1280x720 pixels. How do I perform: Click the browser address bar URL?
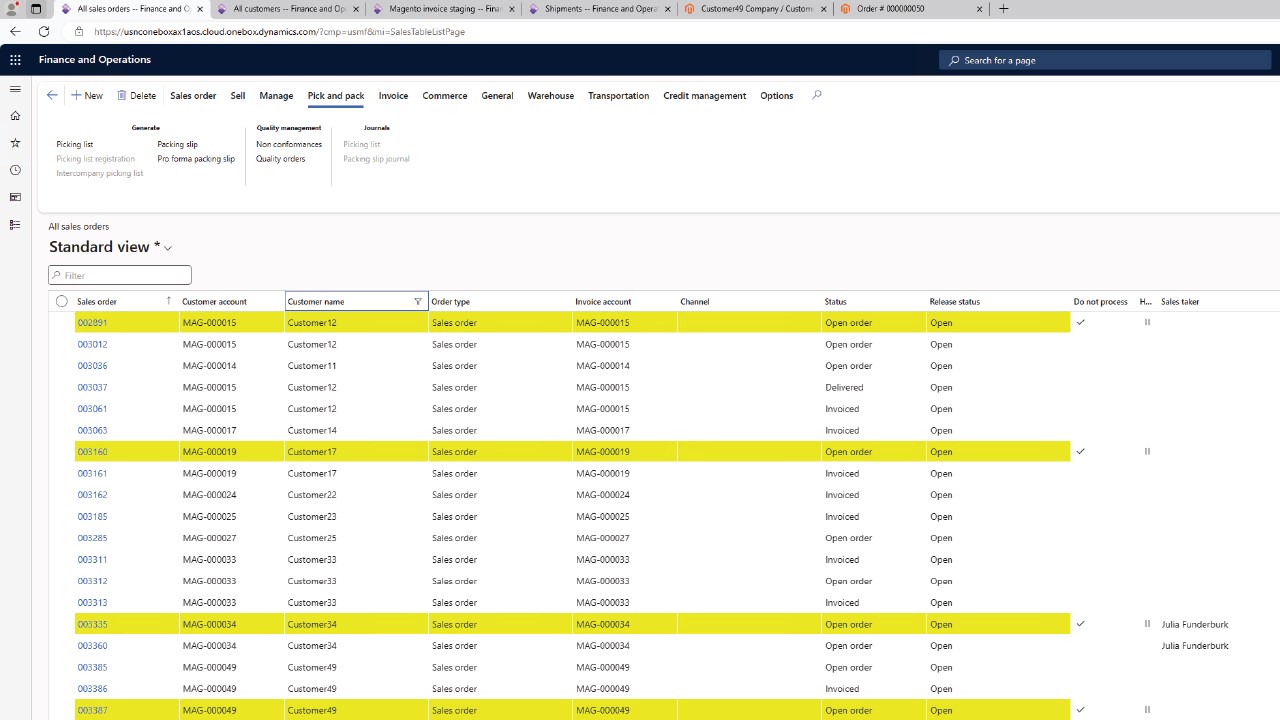[279, 31]
